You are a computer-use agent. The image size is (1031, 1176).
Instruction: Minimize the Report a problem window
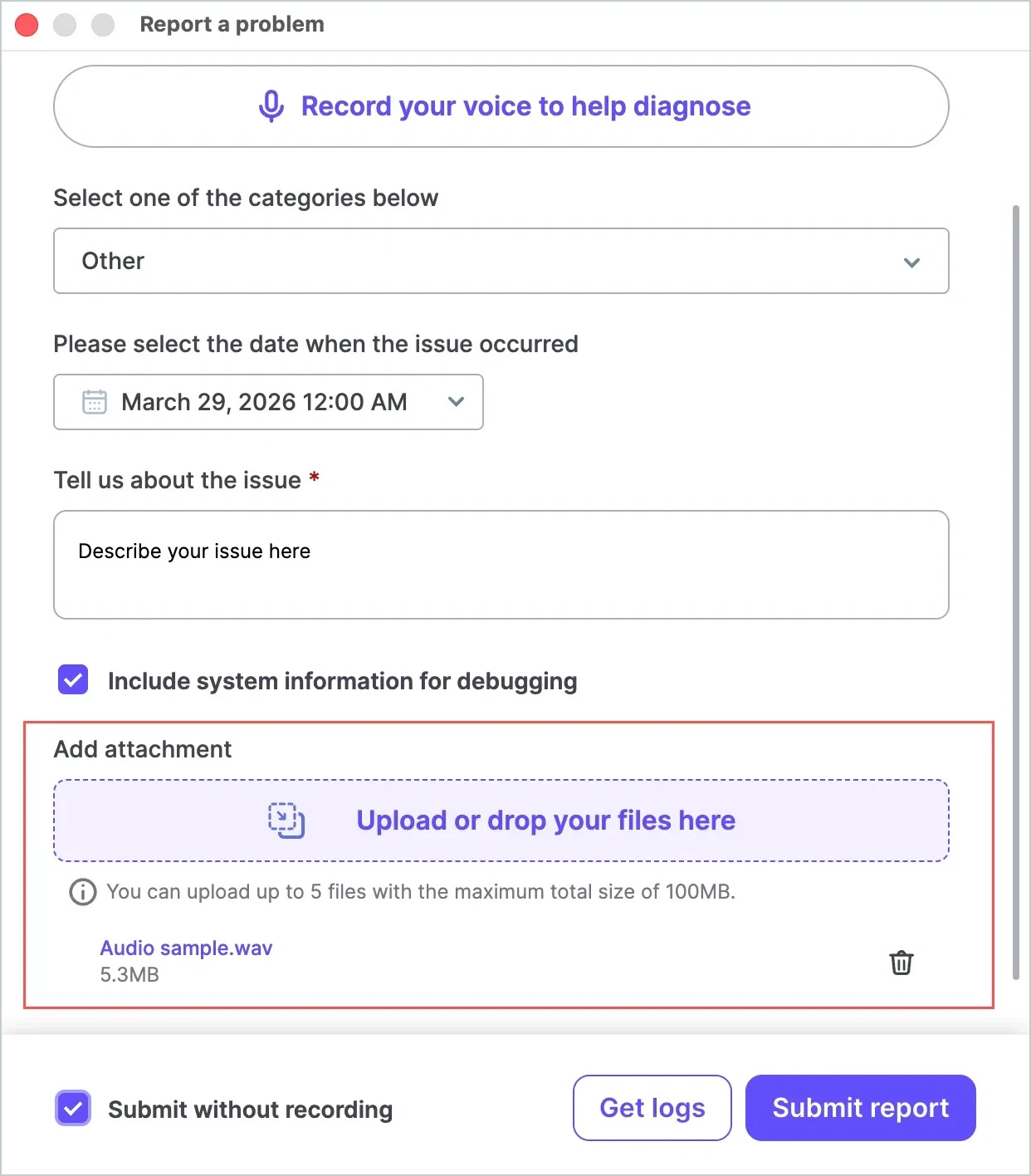point(65,25)
